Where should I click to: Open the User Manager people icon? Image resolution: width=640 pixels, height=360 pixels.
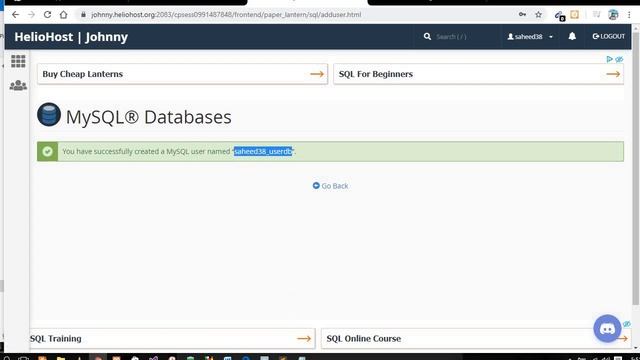[18, 85]
